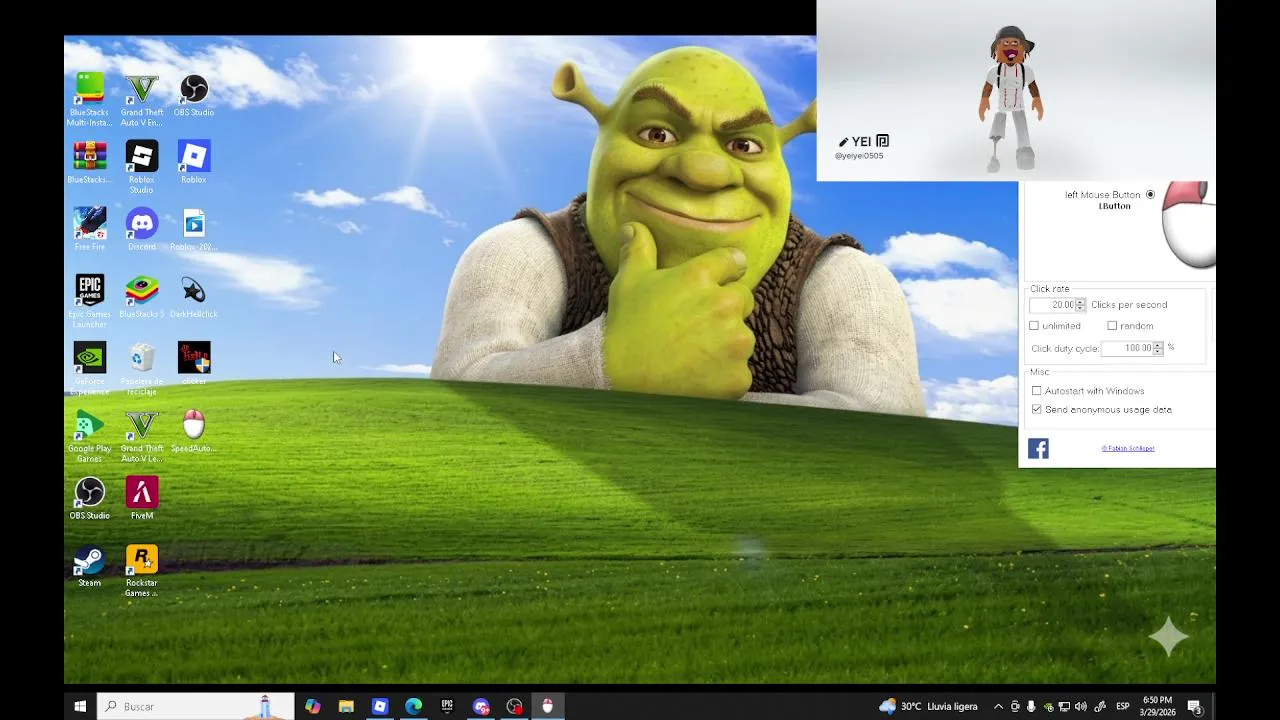Click the Click duty cycle stepper arrows
This screenshot has height=720, width=1280.
[x=1158, y=348]
